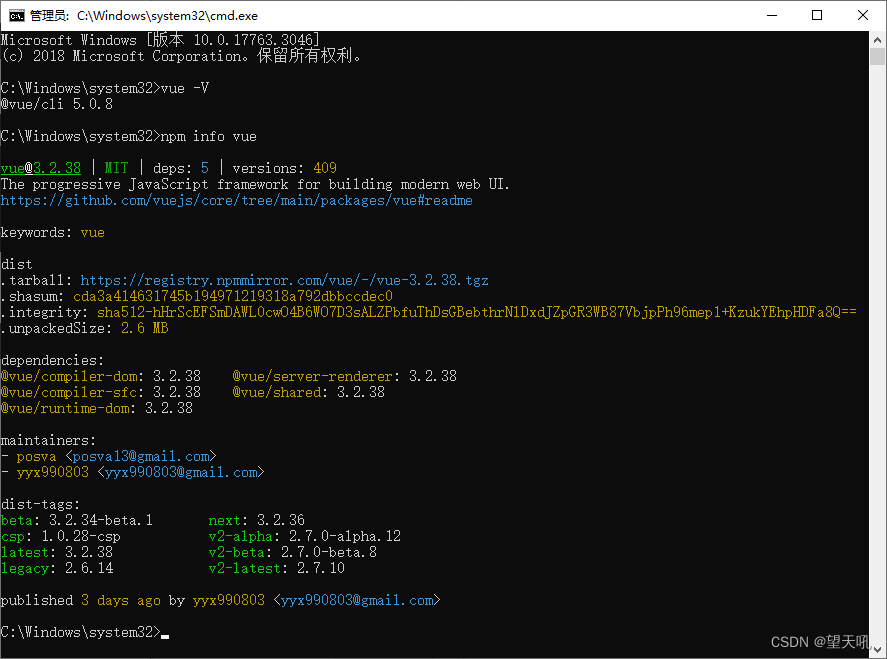Click the sha512 integrity string
This screenshot has height=659, width=887.
click(x=476, y=312)
